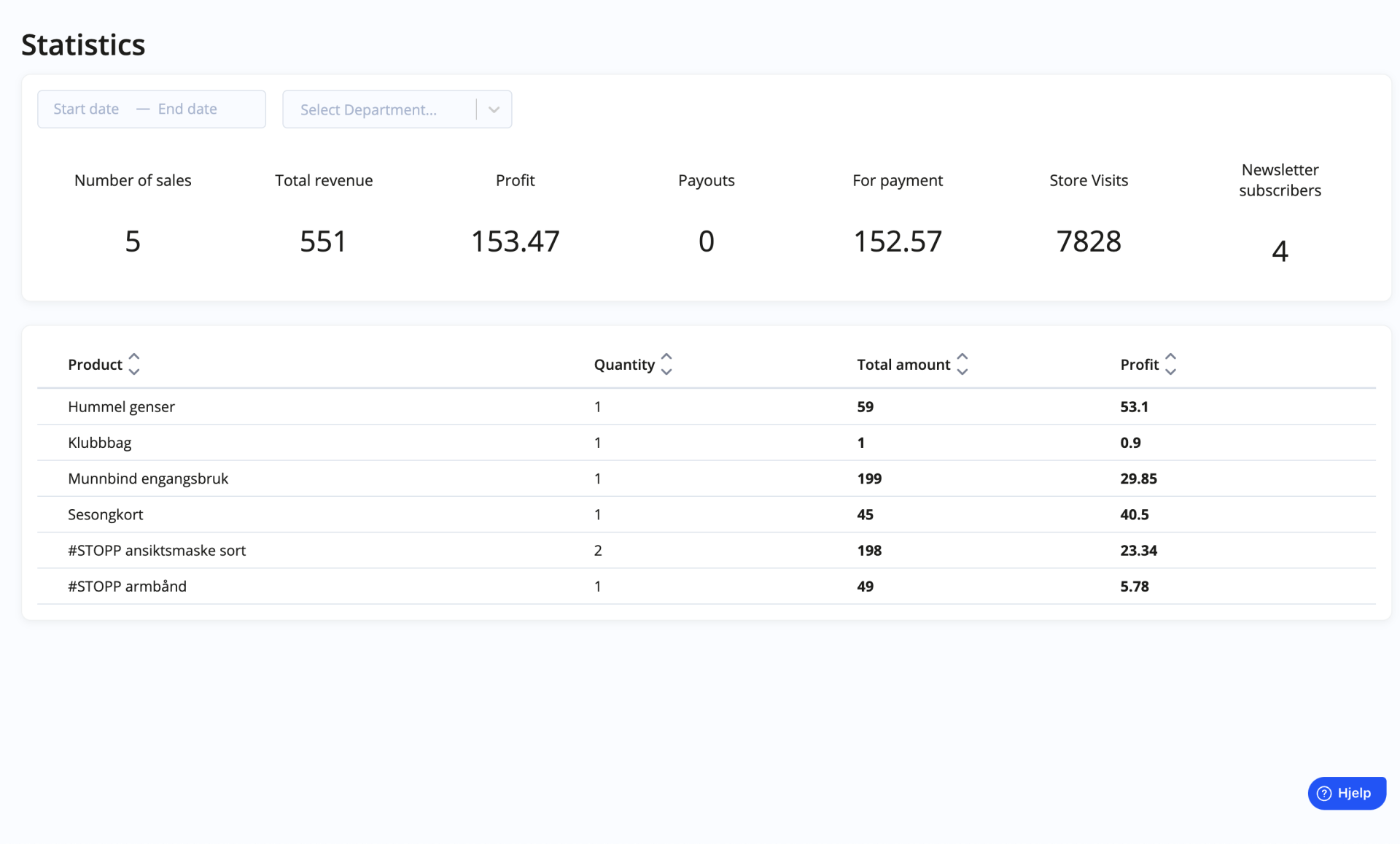Viewport: 1400px width, 844px height.
Task: Open the Select Department dropdown chevron
Action: pos(494,109)
